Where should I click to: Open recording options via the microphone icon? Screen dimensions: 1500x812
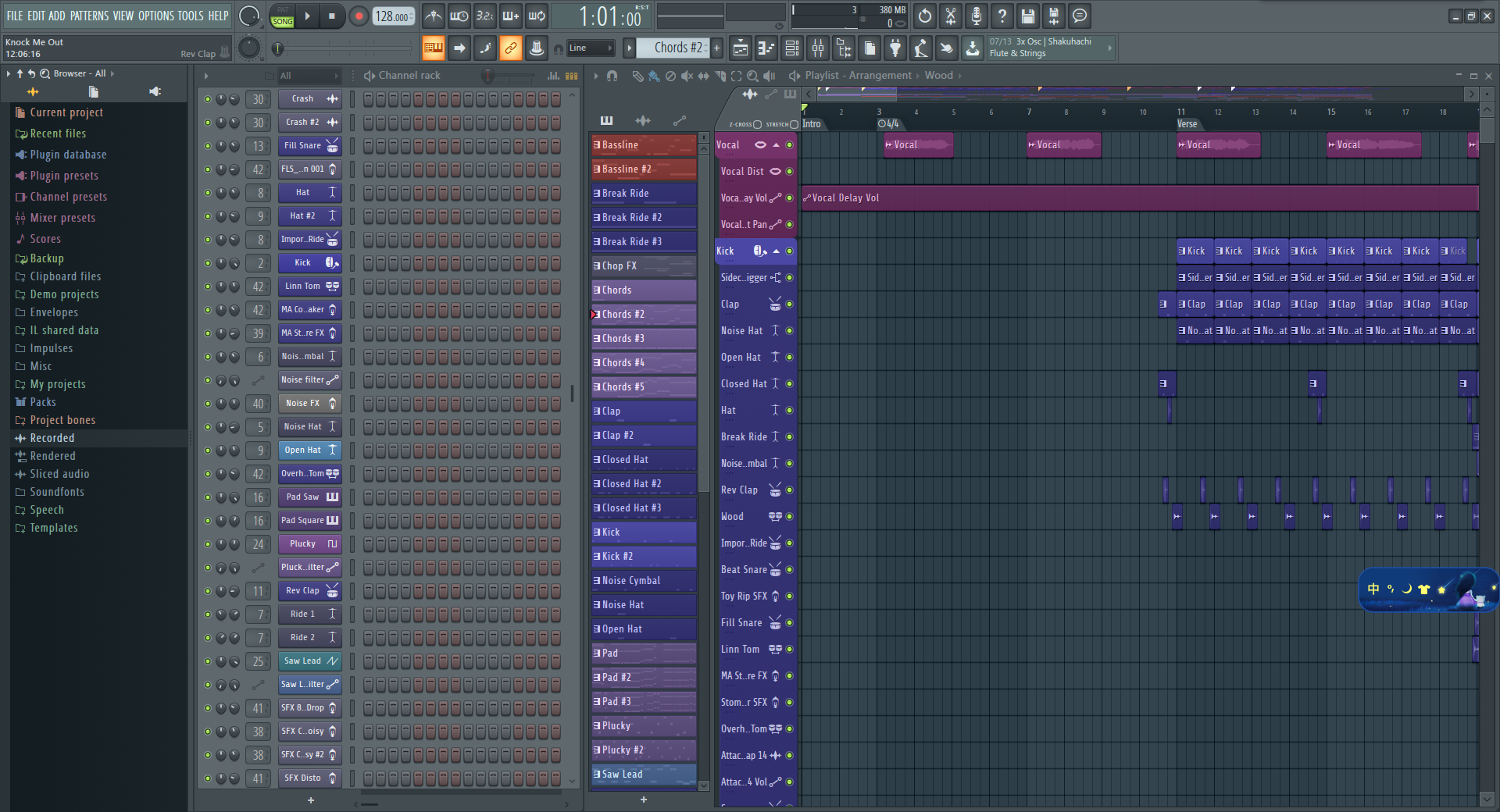976,16
